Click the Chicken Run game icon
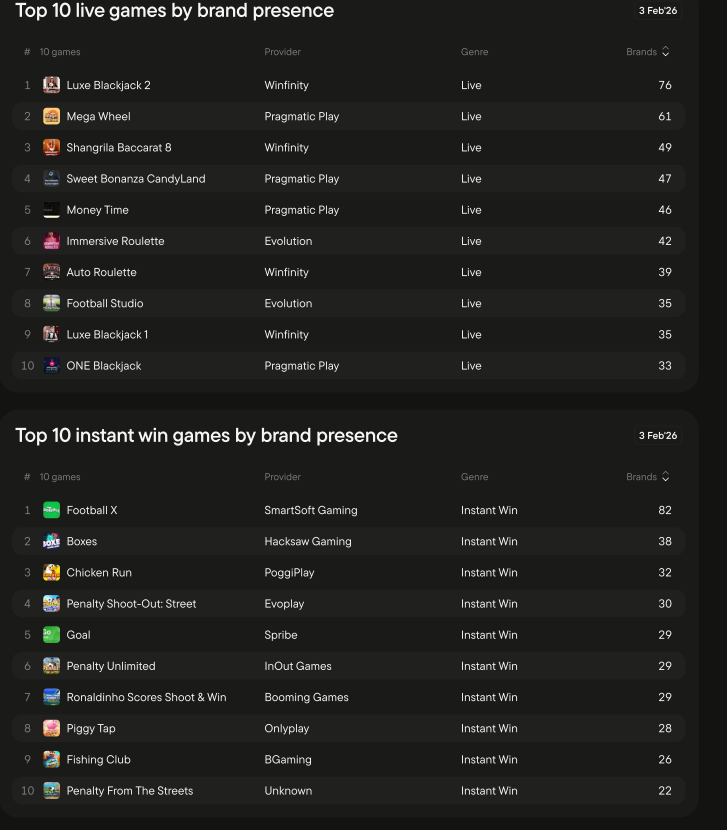 coord(51,573)
